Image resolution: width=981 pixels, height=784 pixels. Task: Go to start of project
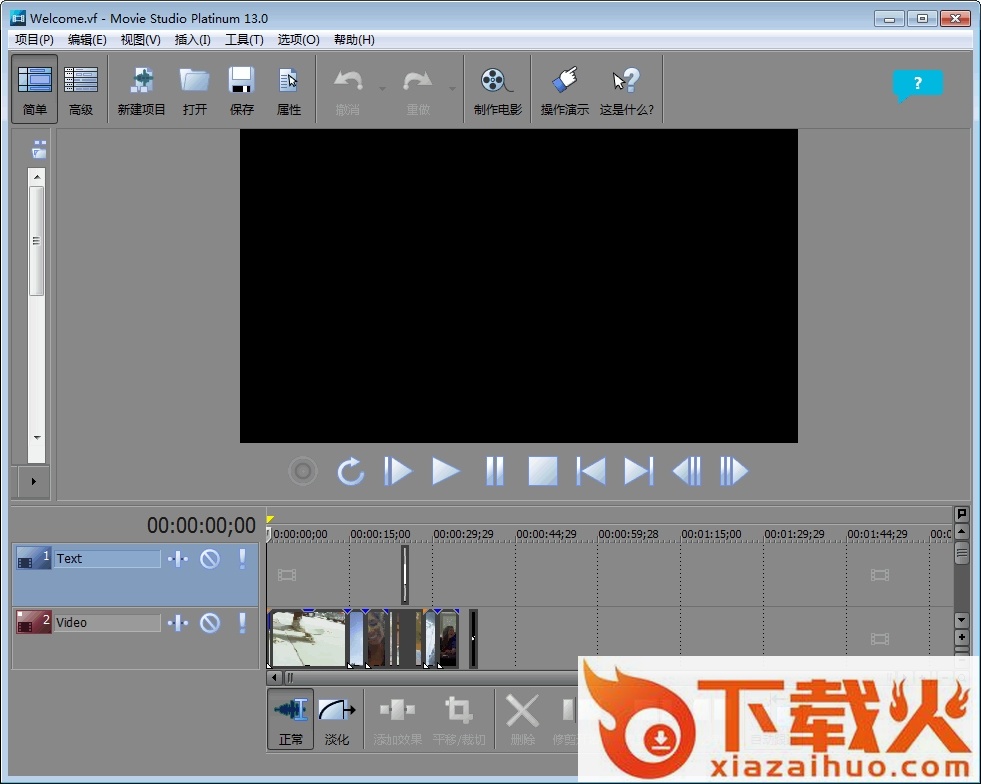pos(591,471)
